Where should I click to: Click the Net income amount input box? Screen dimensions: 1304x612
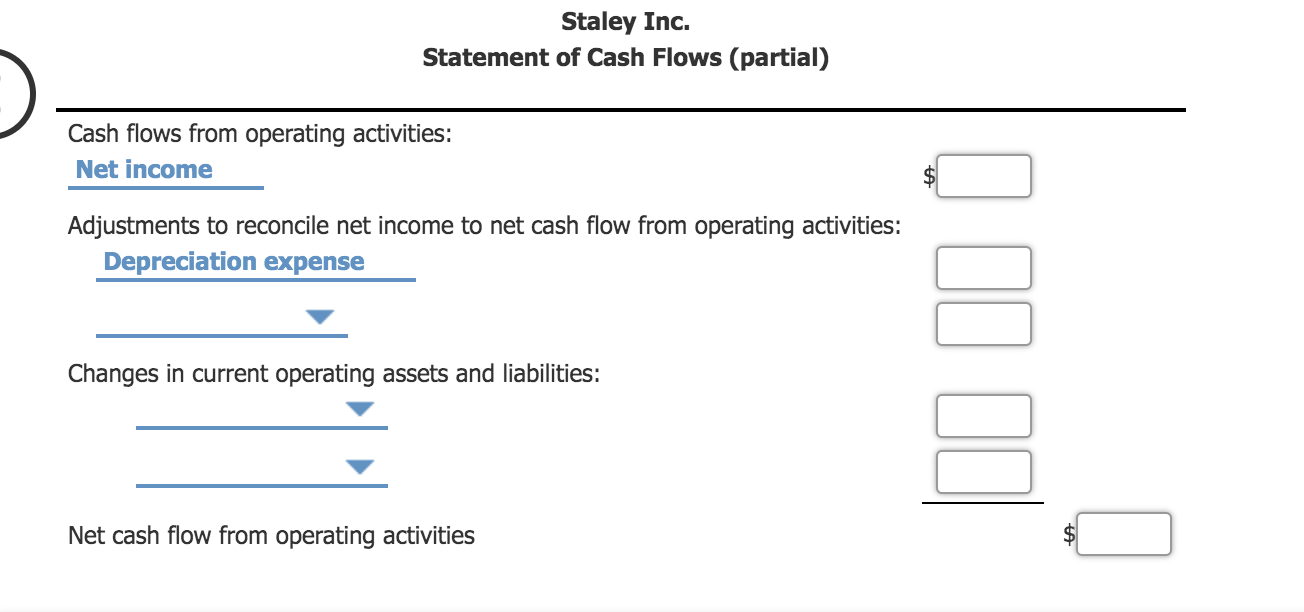(x=983, y=176)
